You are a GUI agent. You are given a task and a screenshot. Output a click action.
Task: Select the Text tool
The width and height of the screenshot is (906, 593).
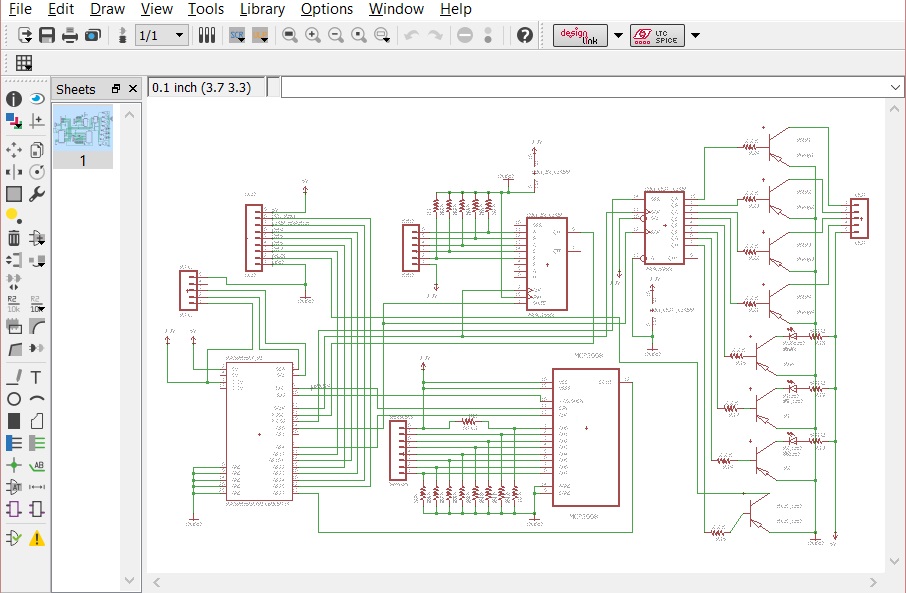[37, 378]
